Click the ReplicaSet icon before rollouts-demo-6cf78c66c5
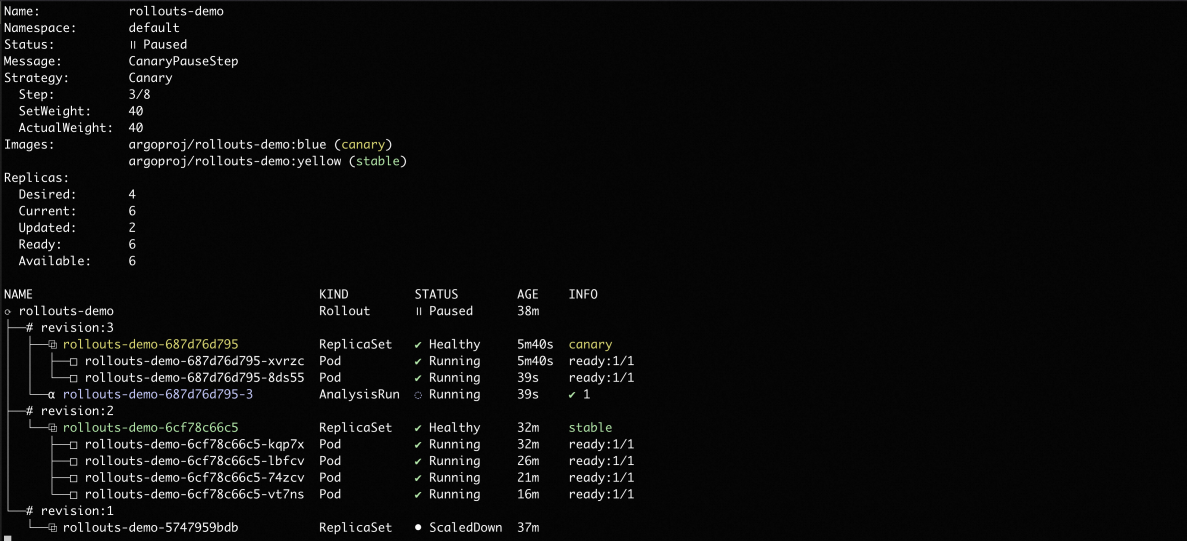 point(53,428)
